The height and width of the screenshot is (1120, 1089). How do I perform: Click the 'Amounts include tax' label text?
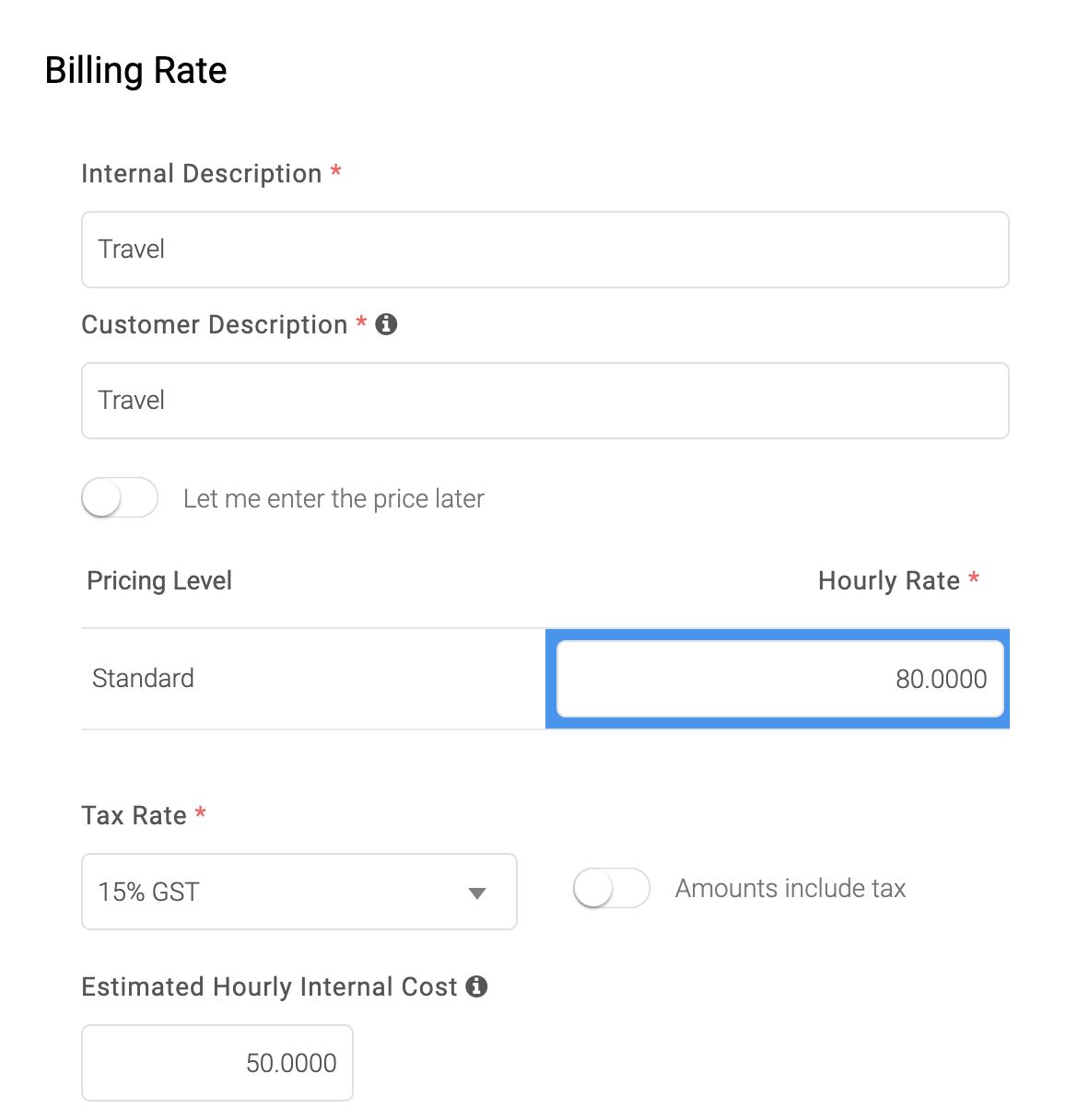[790, 888]
